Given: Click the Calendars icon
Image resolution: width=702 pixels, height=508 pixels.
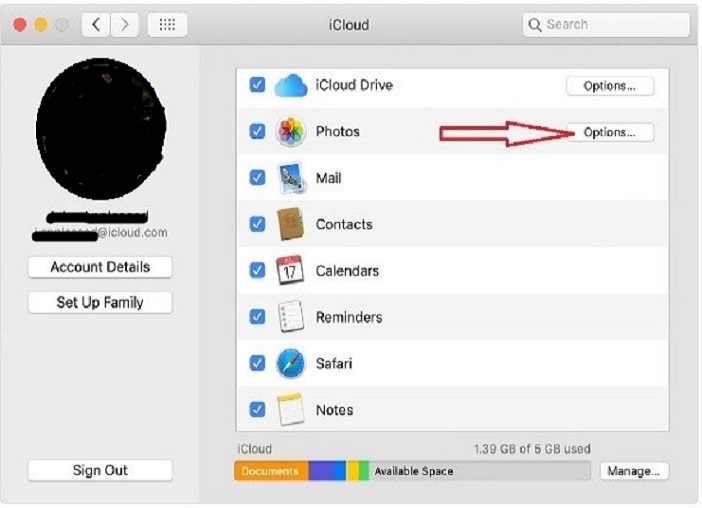Looking at the screenshot, I should click(290, 270).
